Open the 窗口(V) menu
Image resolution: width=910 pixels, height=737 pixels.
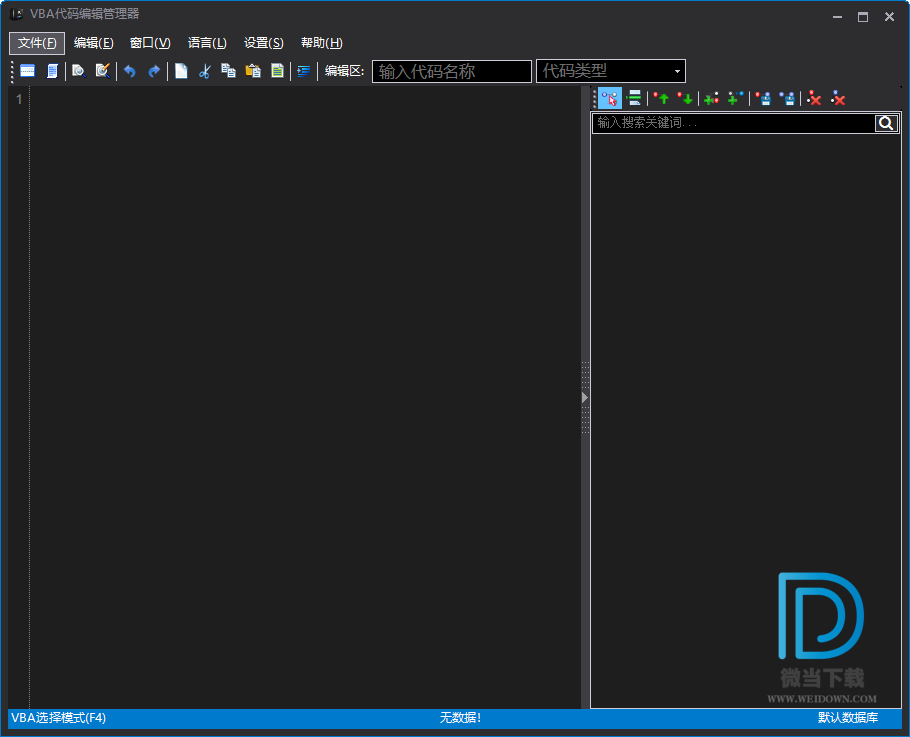tap(150, 43)
